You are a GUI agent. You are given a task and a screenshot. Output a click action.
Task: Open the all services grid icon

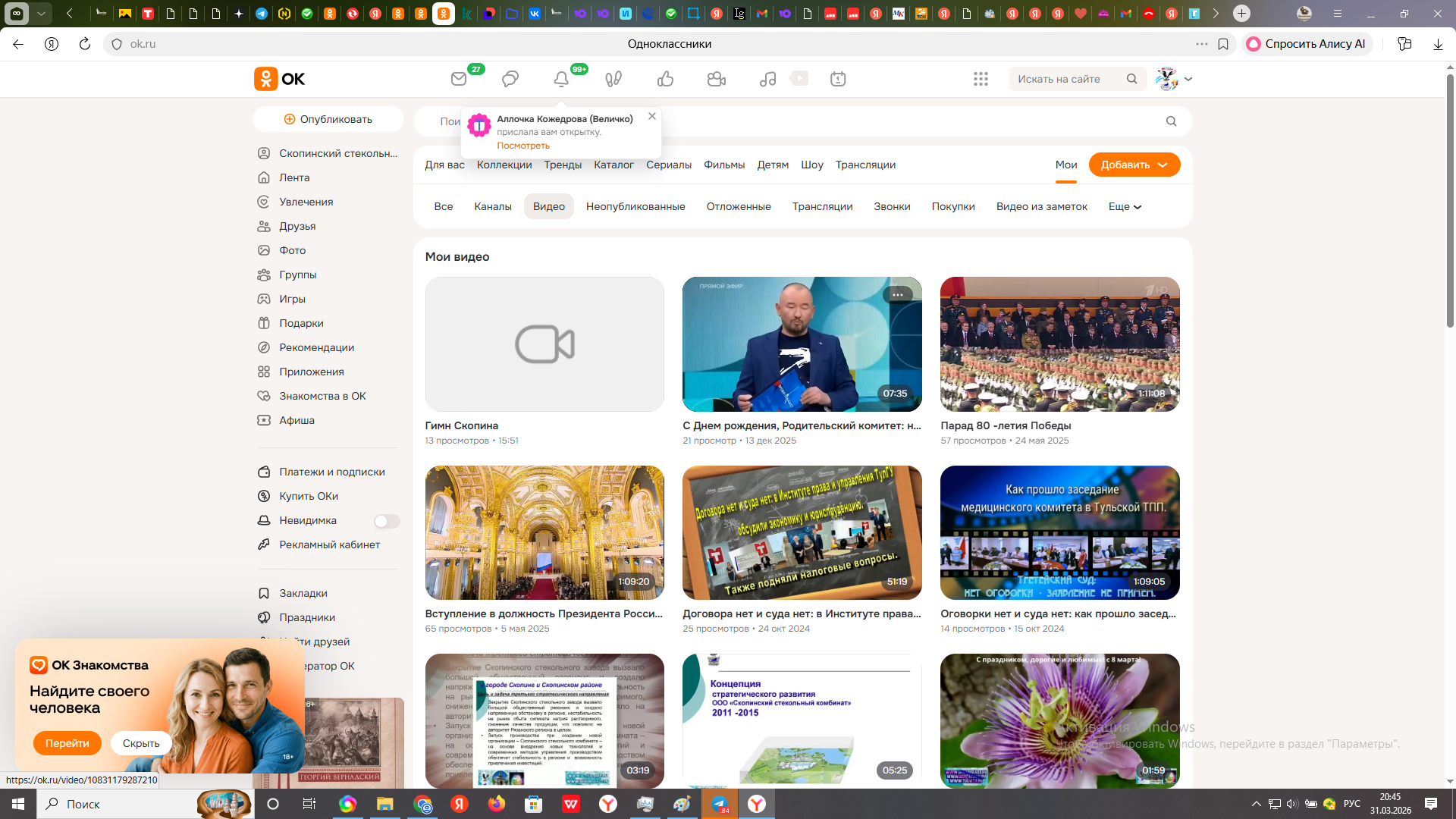(981, 79)
